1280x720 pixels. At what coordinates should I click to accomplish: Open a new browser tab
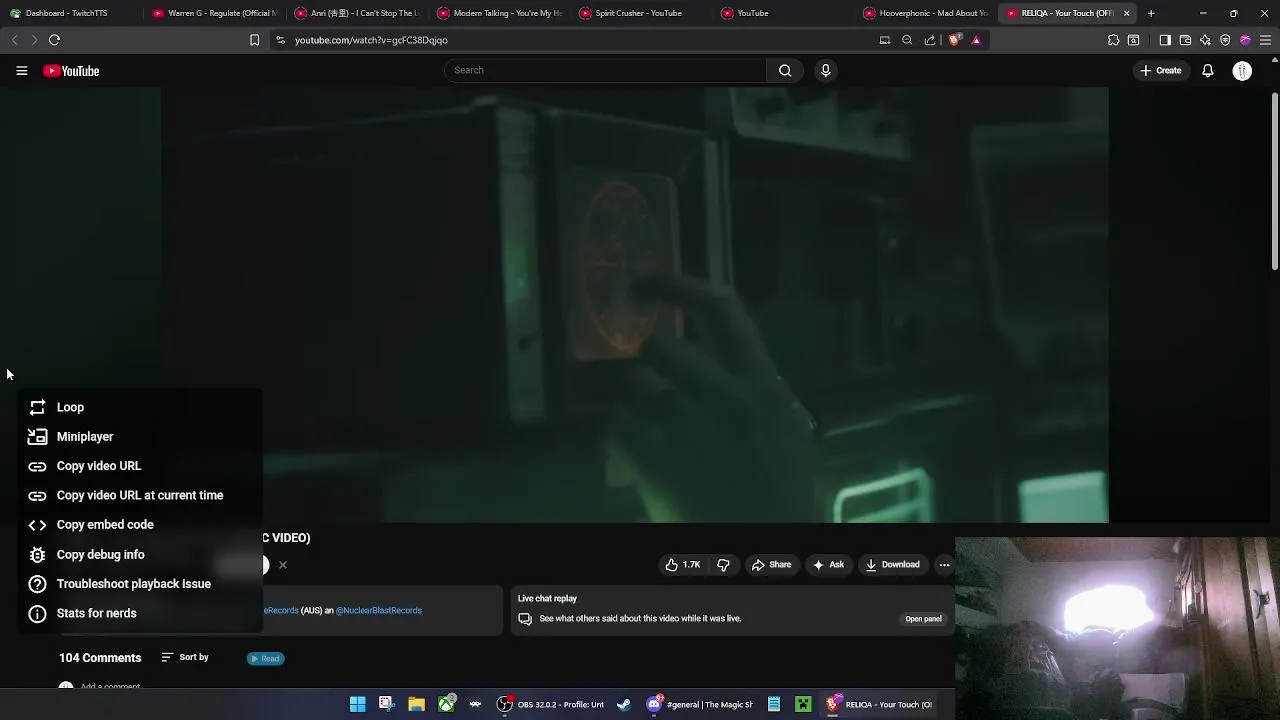[1151, 13]
